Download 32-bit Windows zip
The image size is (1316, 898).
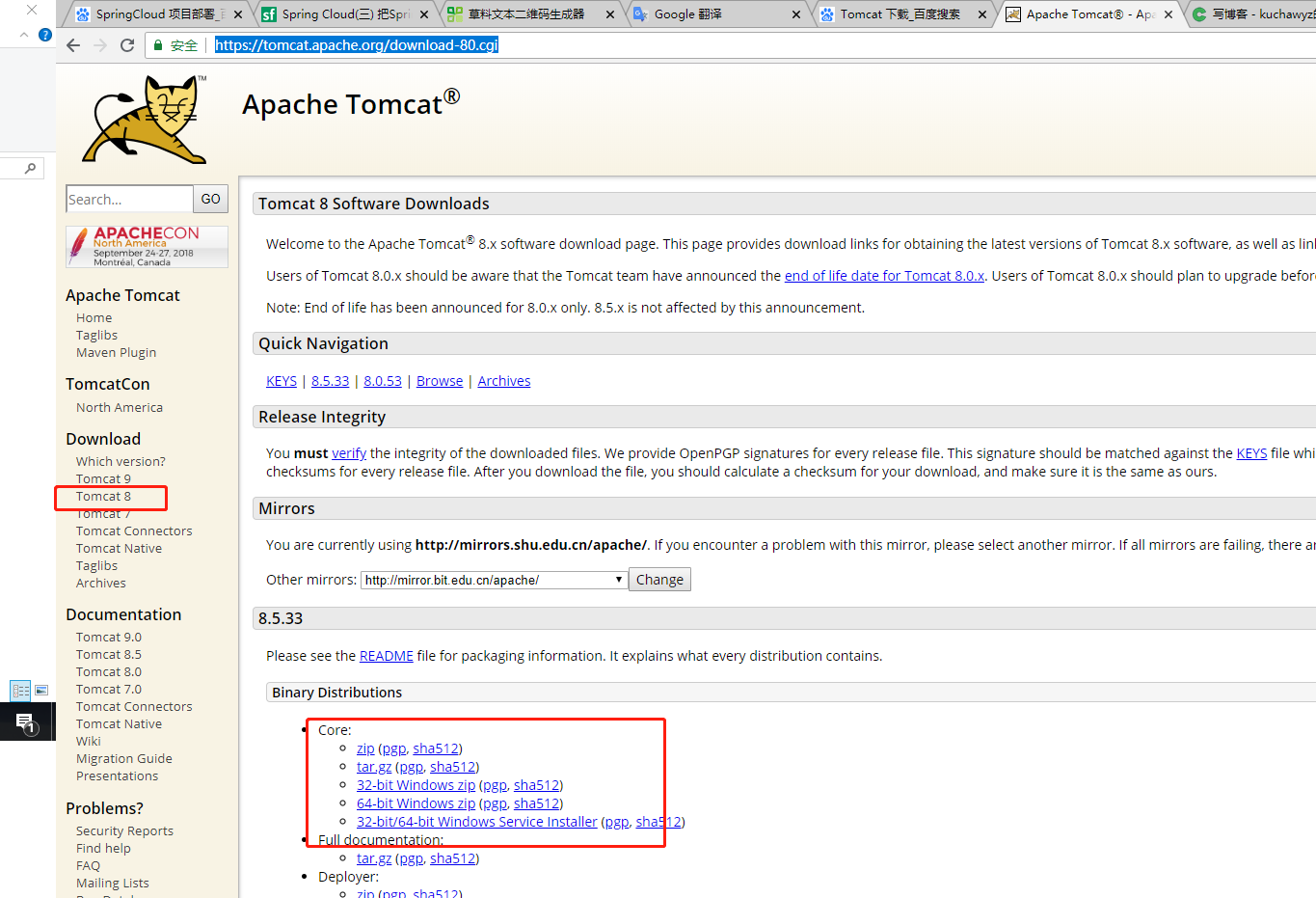click(416, 785)
